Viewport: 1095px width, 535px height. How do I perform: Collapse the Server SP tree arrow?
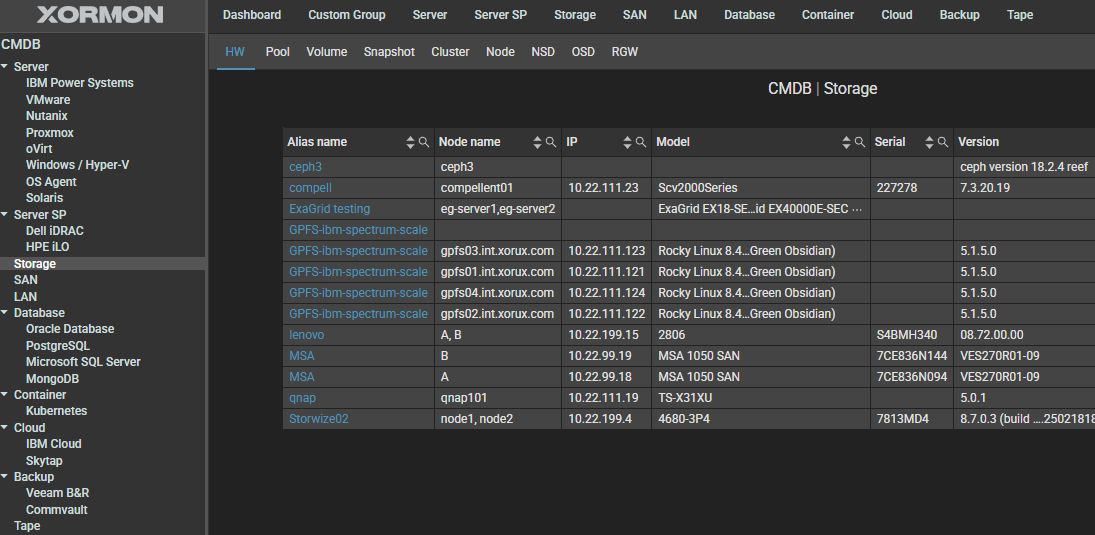(6, 215)
